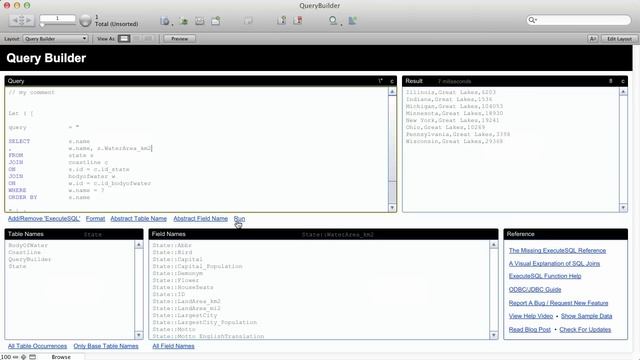The image size is (640, 360).
Task: Toggle status toolbar icon in bottom bar
Action: pyautogui.click(x=32, y=357)
